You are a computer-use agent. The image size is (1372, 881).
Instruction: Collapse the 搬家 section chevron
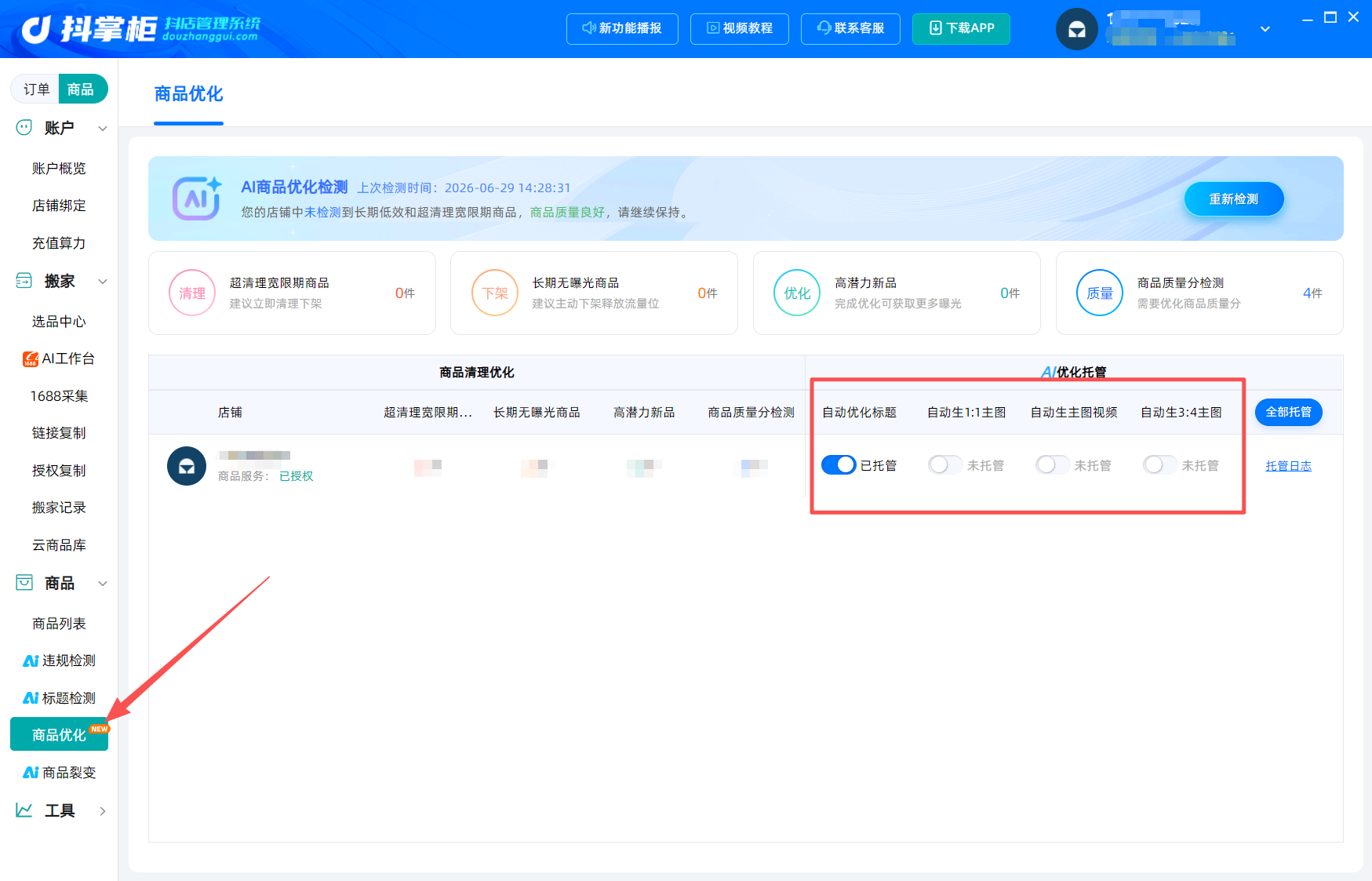(x=103, y=282)
